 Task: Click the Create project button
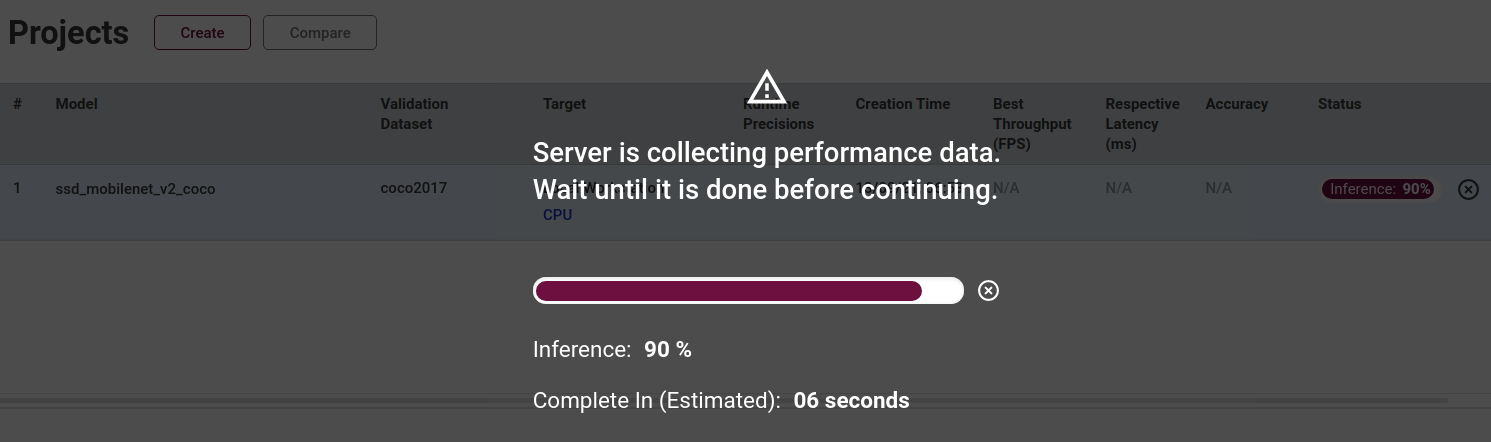tap(202, 32)
